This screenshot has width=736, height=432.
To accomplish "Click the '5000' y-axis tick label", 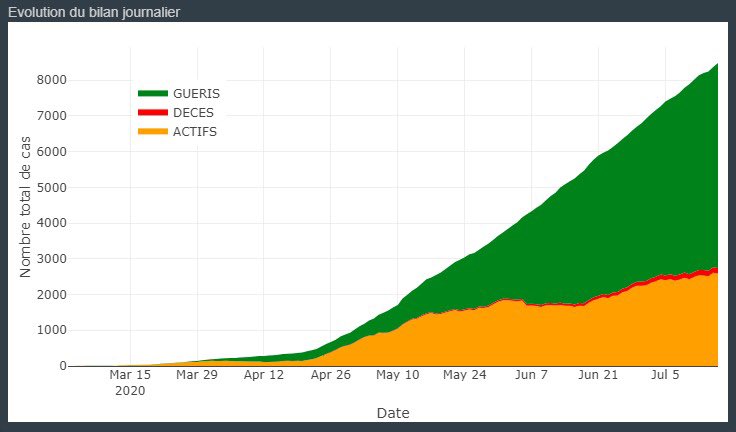I will [x=52, y=187].
